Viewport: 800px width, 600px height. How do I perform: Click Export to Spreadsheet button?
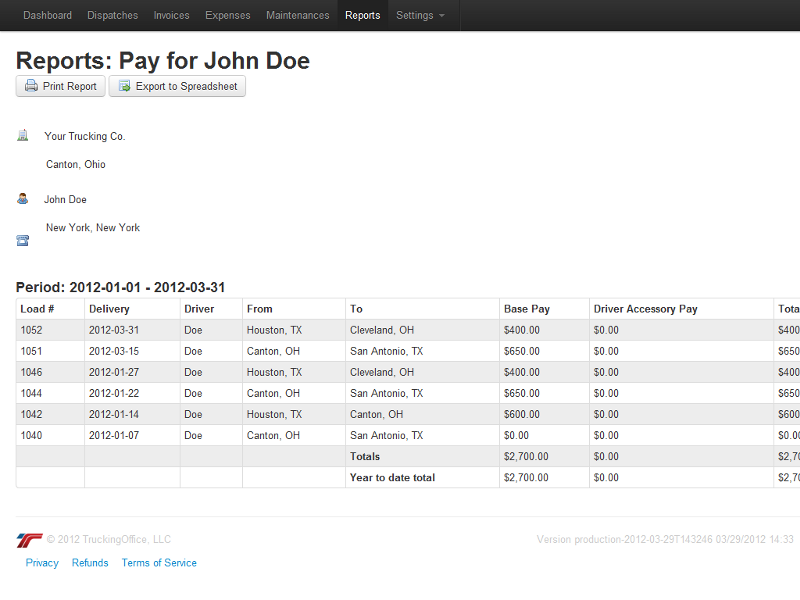[x=177, y=87]
